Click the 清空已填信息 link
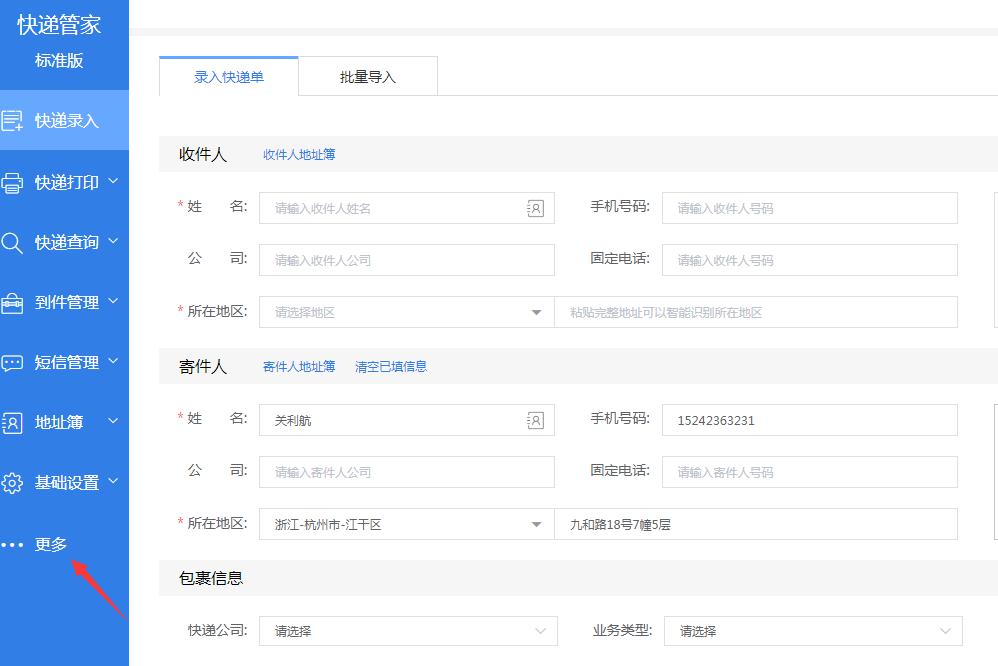This screenshot has height=666, width=998. [x=391, y=367]
